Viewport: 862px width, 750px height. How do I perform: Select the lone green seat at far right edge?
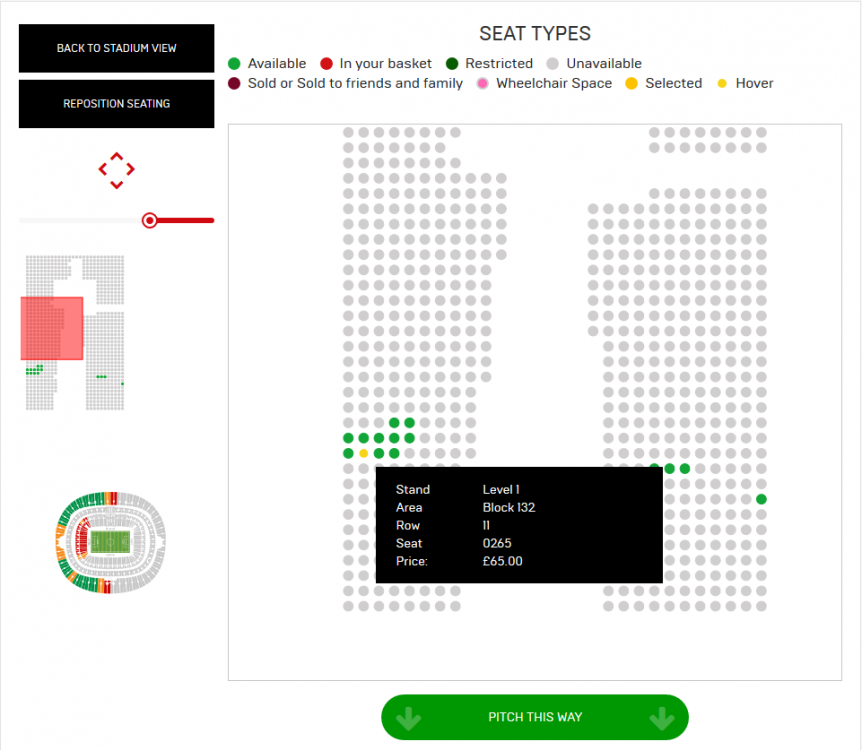point(761,499)
